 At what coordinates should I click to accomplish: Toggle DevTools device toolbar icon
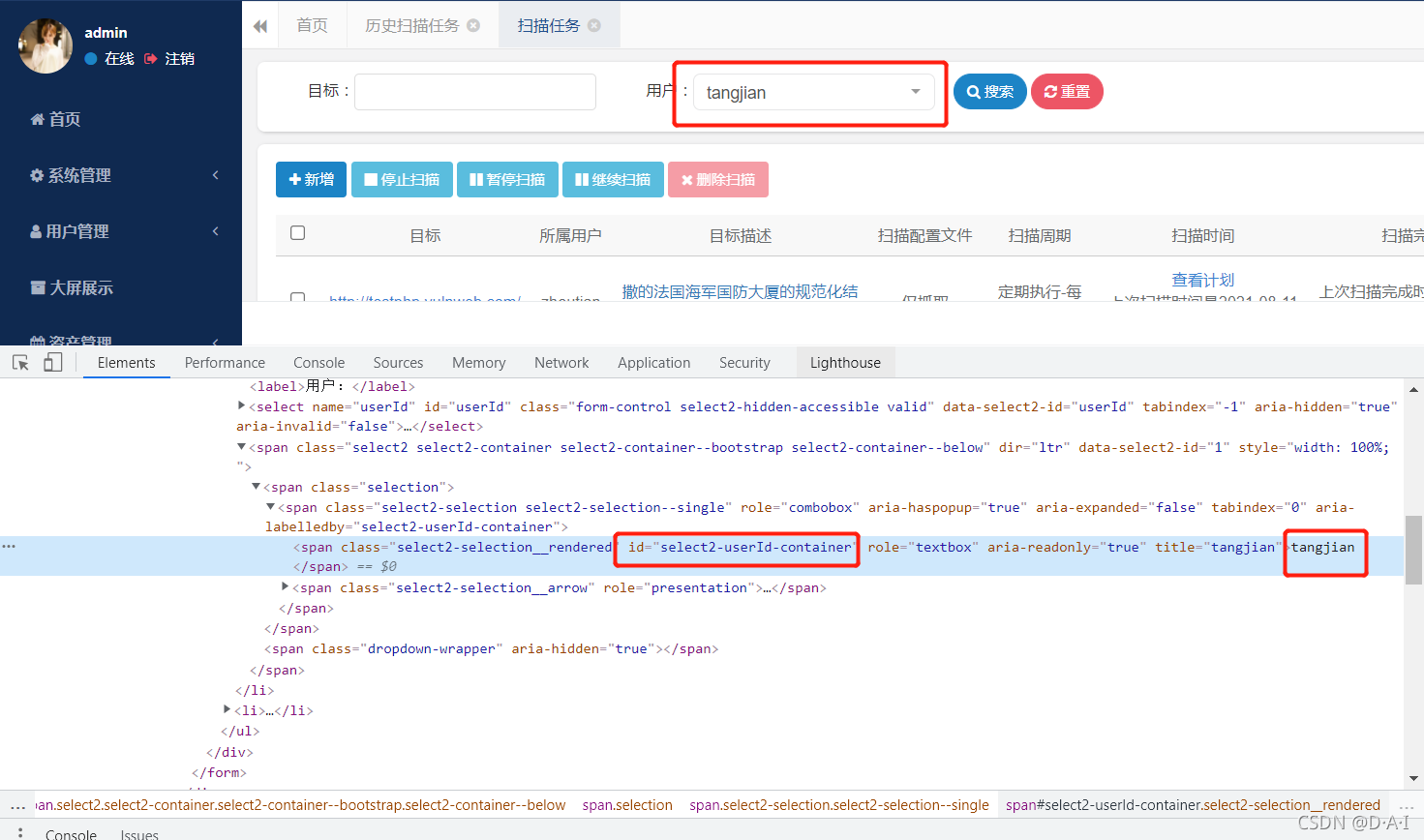53,362
